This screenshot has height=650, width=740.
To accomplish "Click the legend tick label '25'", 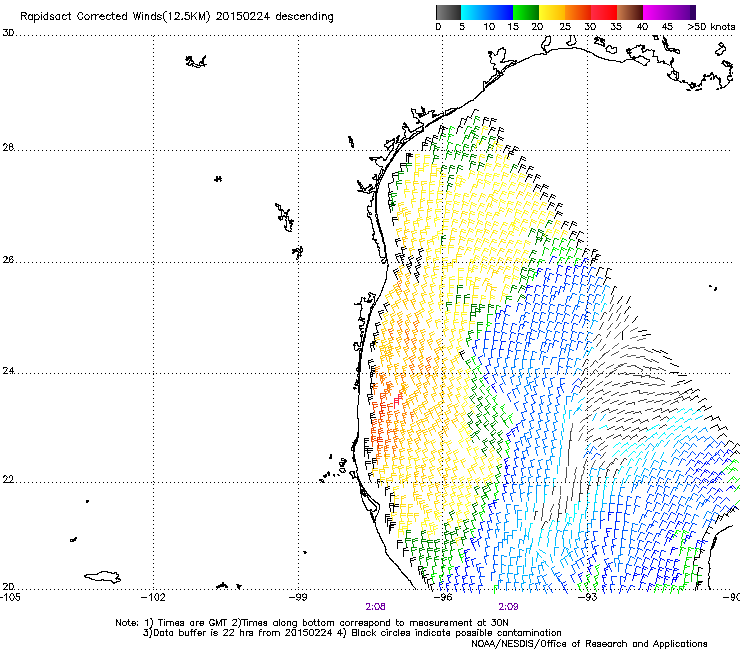I will pos(565,27).
